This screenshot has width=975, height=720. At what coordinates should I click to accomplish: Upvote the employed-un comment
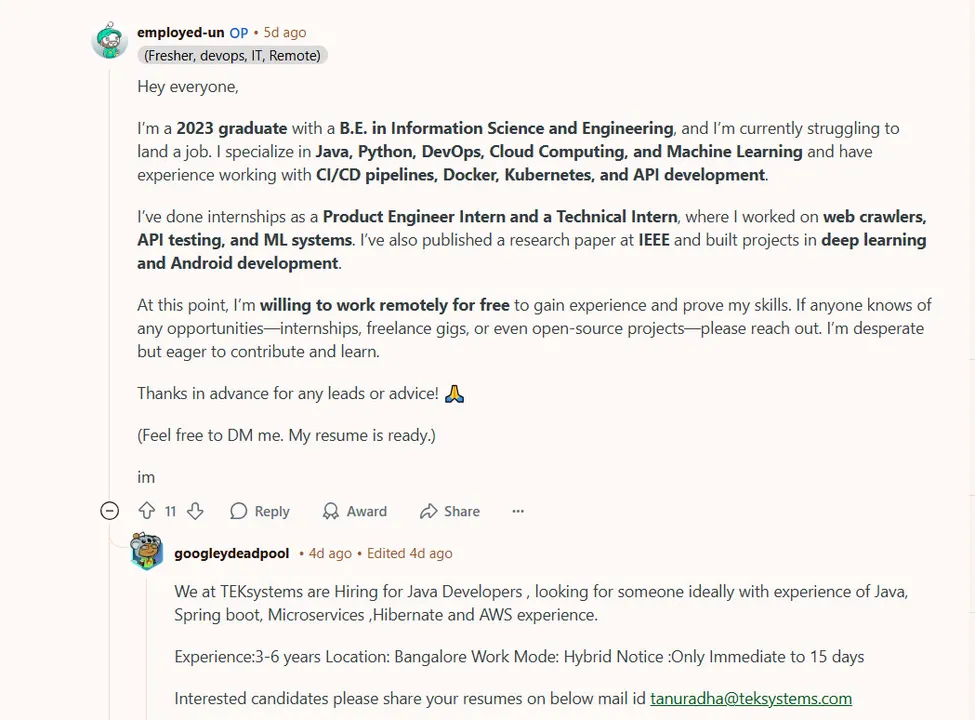[x=147, y=511]
